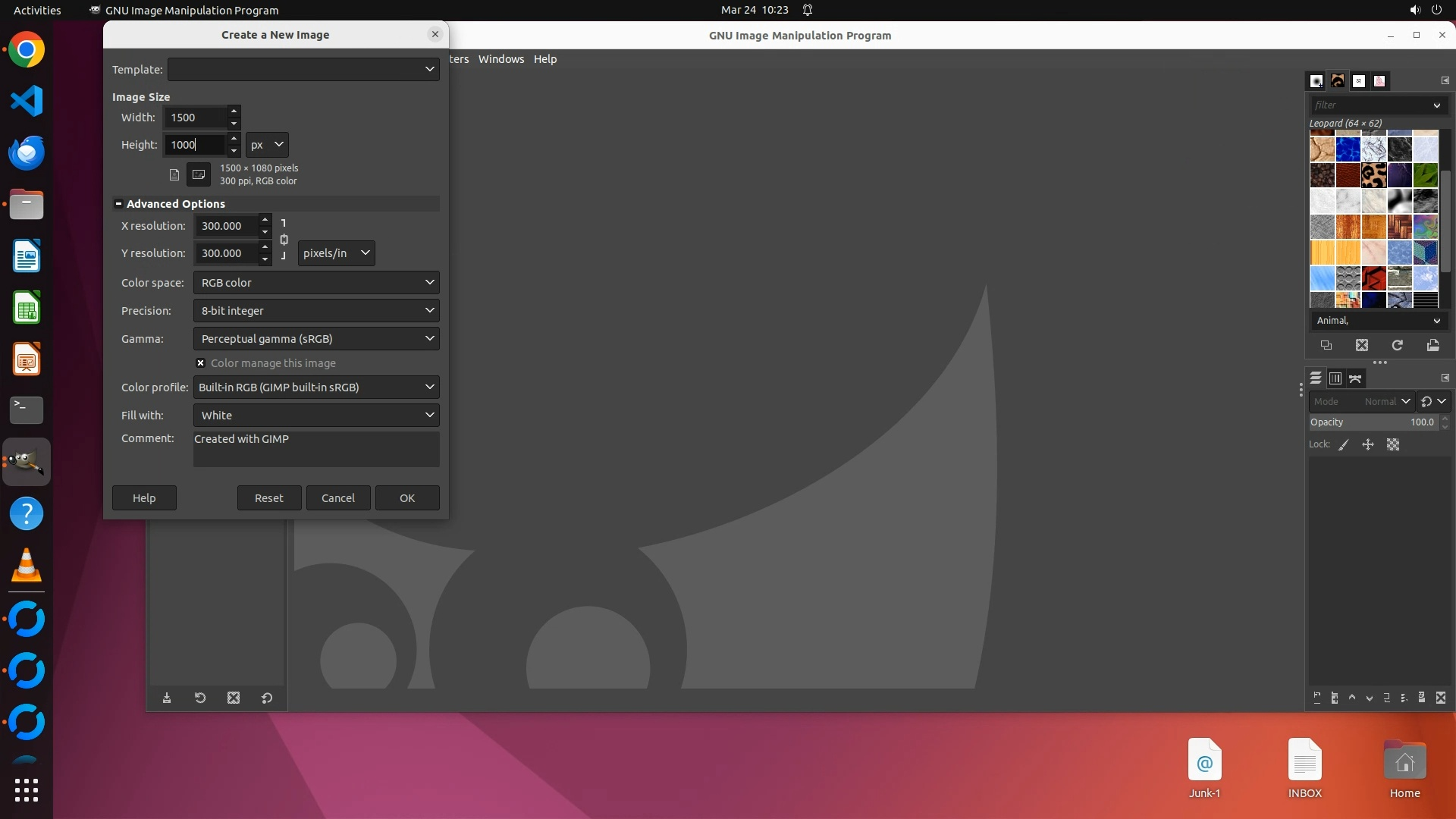This screenshot has height=819, width=1456.
Task: Click delete pattern icon
Action: click(x=1362, y=346)
